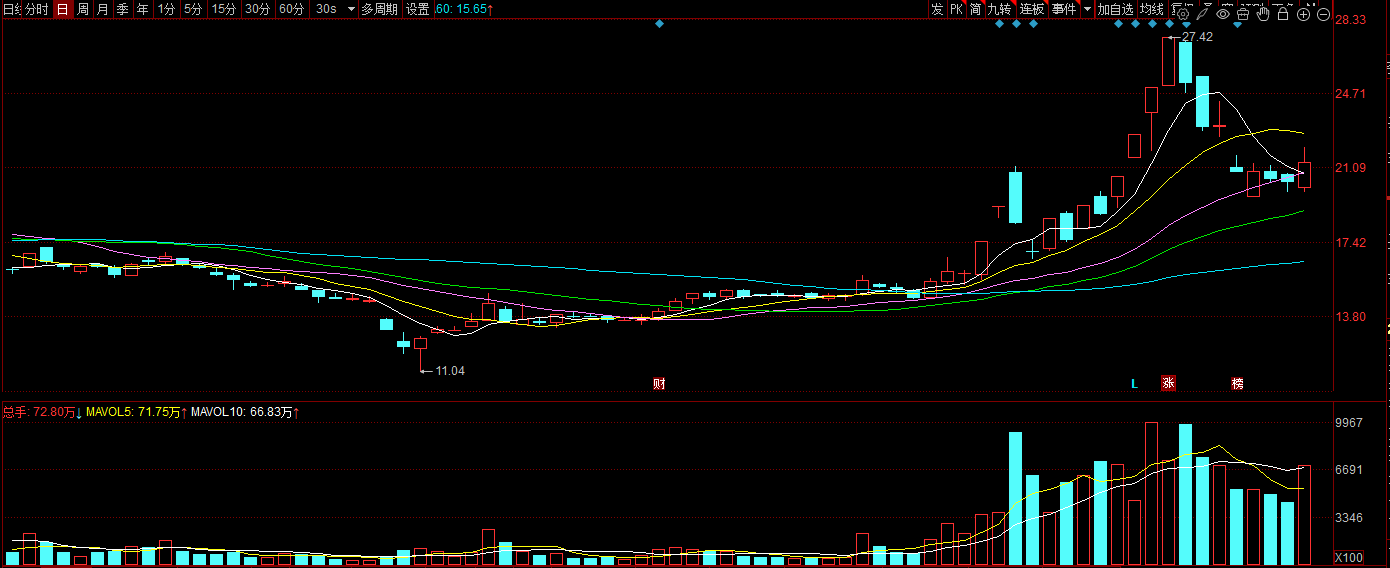1390x568 pixels.
Task: Toggle the 连板 indicator
Action: tap(1032, 9)
